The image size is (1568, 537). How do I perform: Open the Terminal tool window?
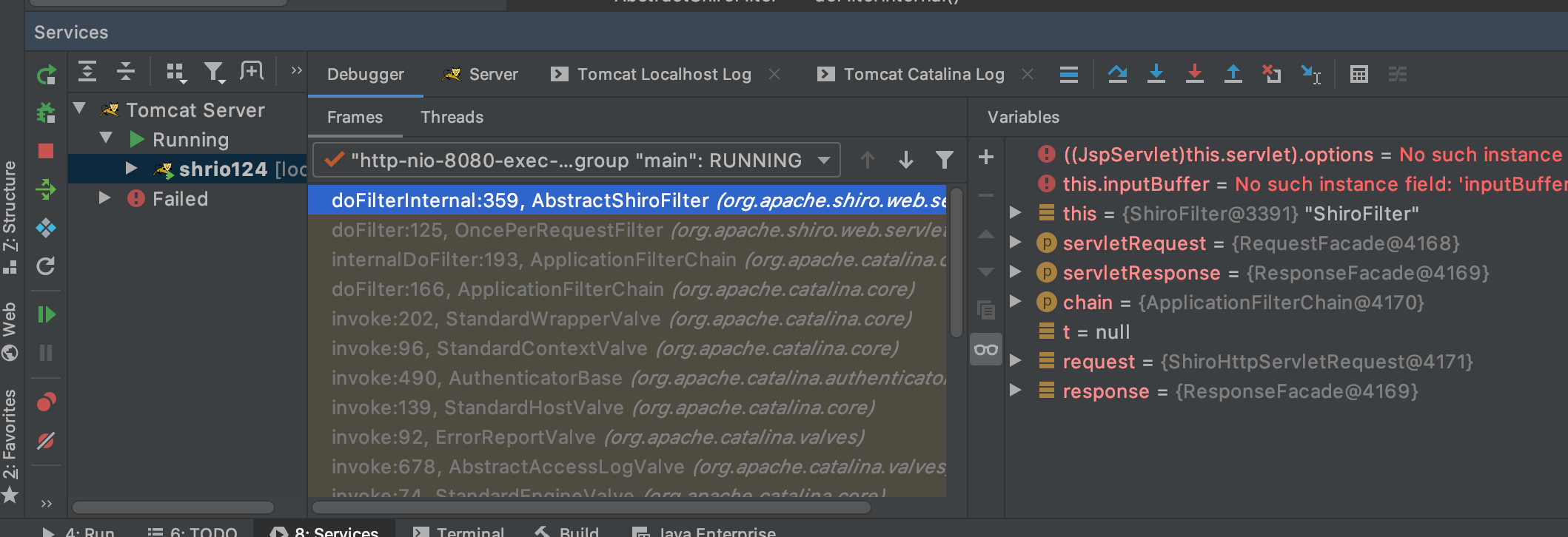tap(458, 531)
